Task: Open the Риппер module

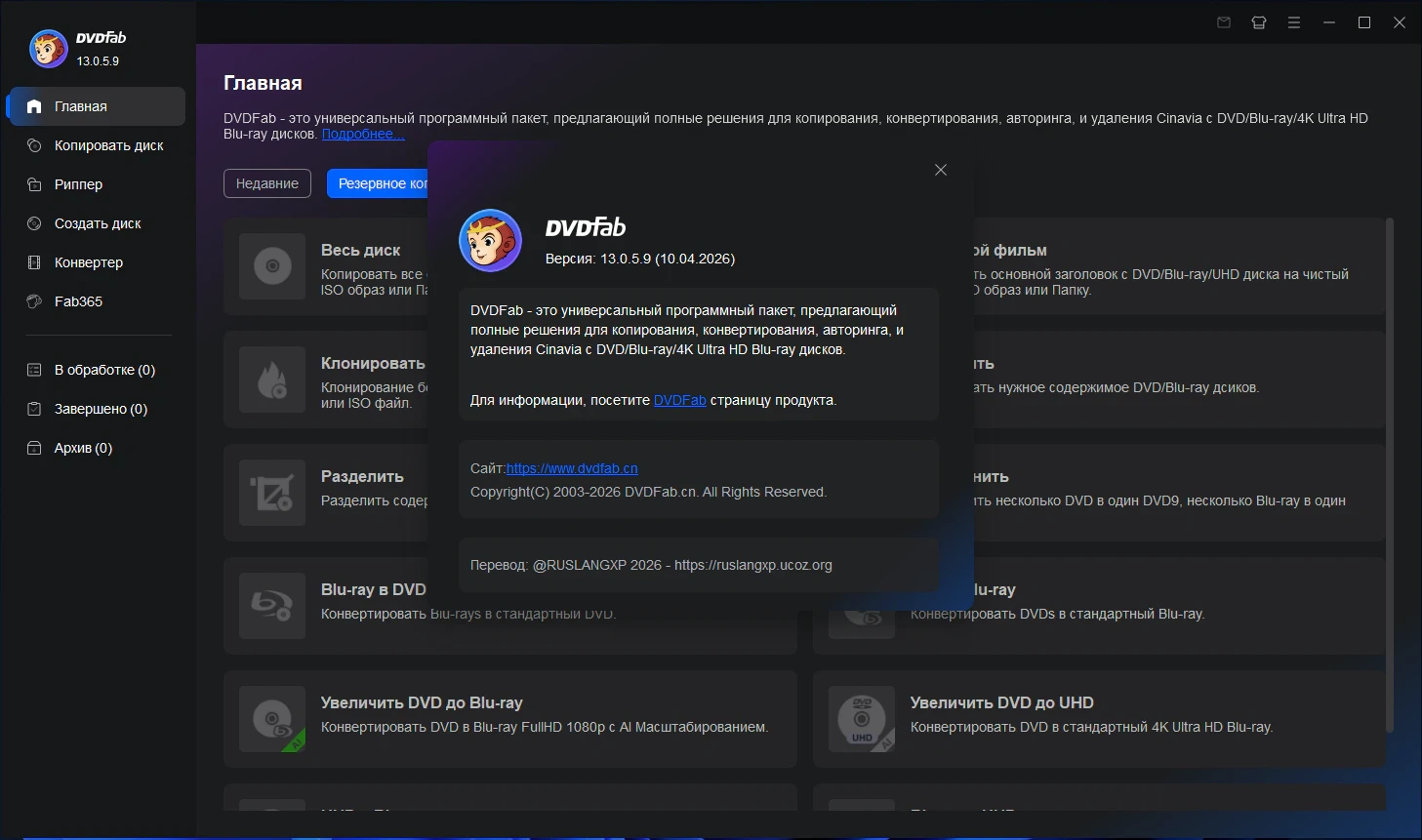Action: point(97,184)
